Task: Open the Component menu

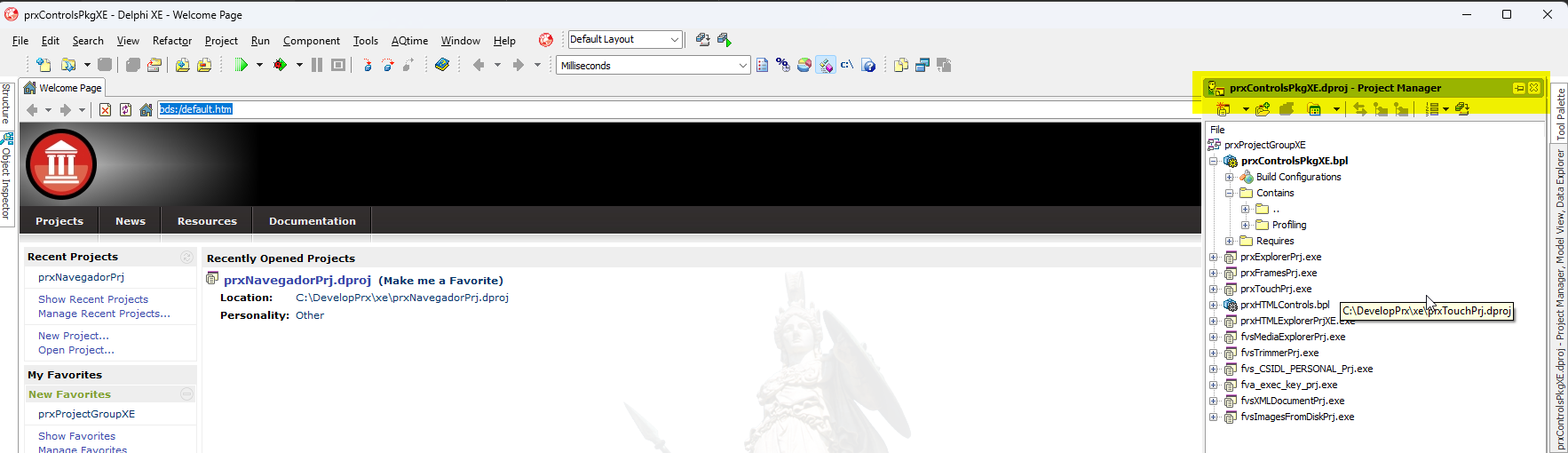Action: pos(312,41)
